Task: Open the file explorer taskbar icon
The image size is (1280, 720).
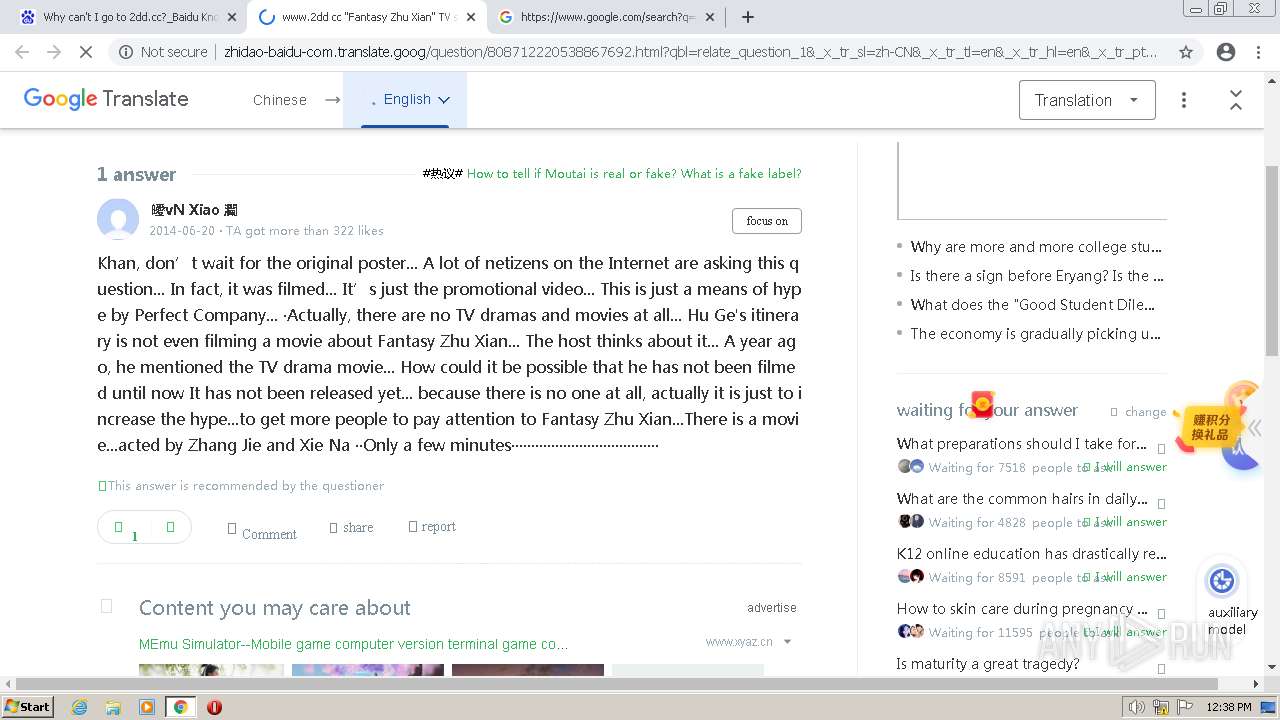Action: pos(113,707)
